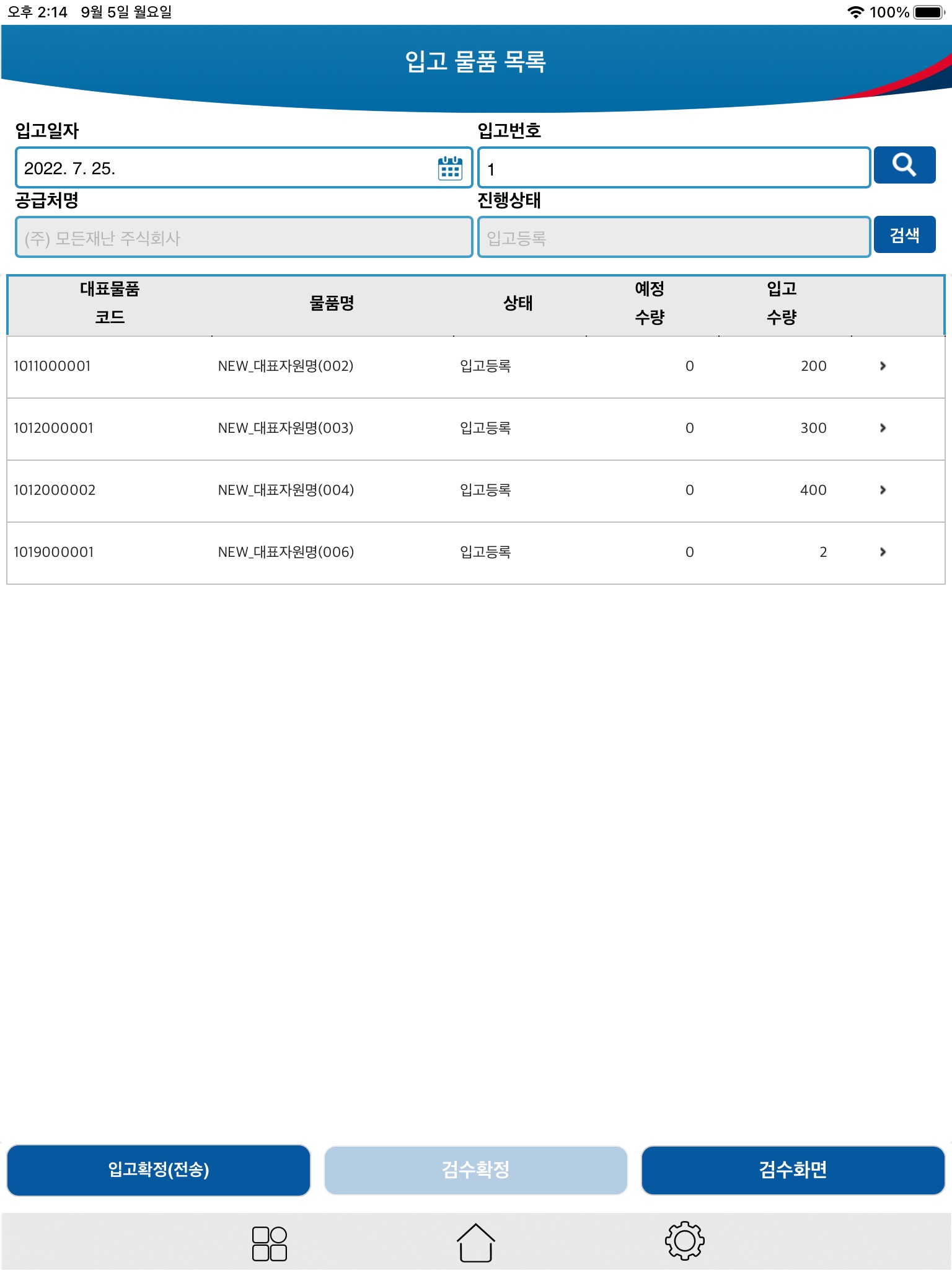Click 입고등록 status in row 1019000001
The width and height of the screenshot is (952, 1270).
coord(485,552)
